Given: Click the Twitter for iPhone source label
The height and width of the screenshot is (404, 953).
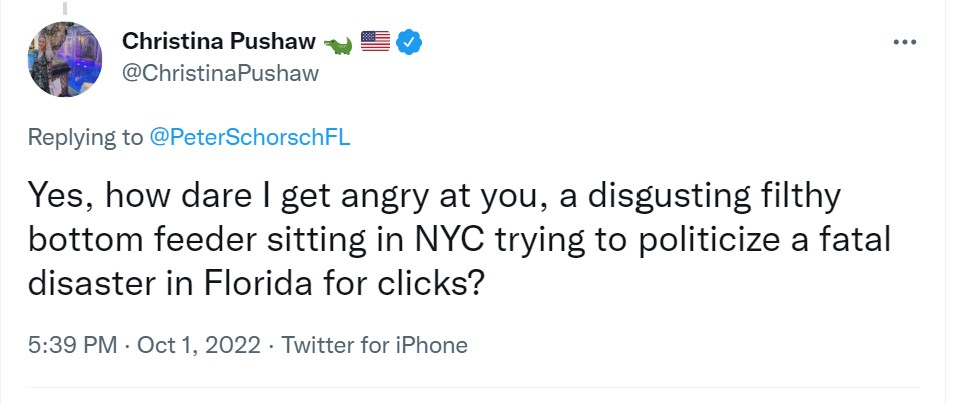Looking at the screenshot, I should click(x=374, y=346).
